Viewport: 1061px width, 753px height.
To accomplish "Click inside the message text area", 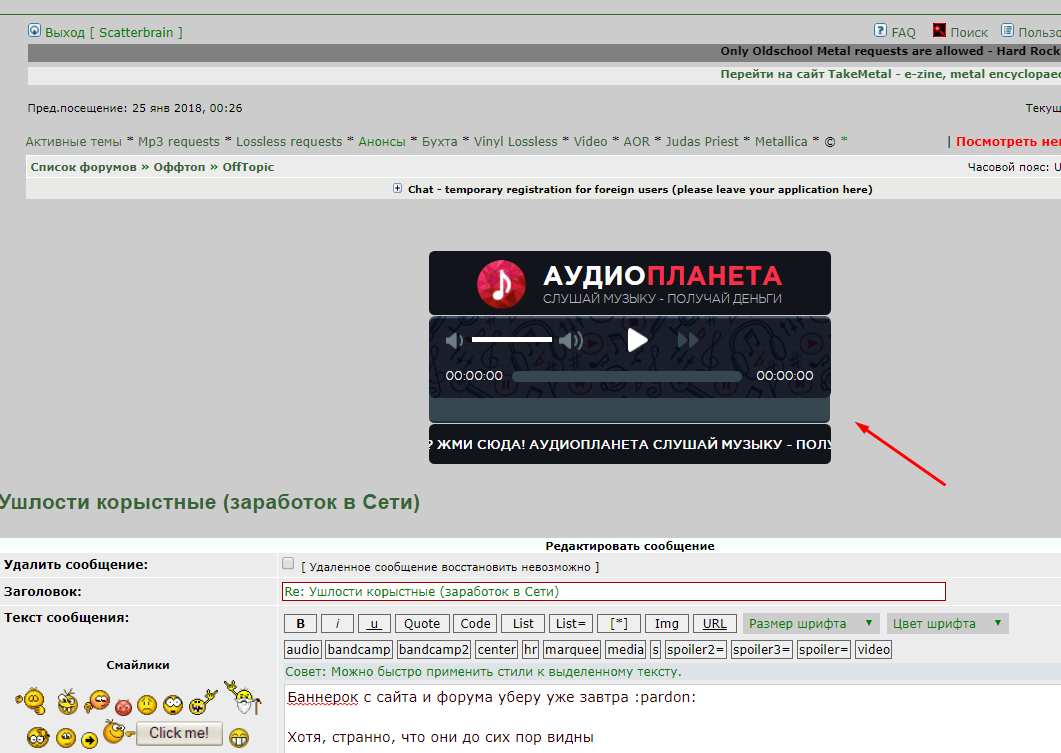I will pos(673,718).
